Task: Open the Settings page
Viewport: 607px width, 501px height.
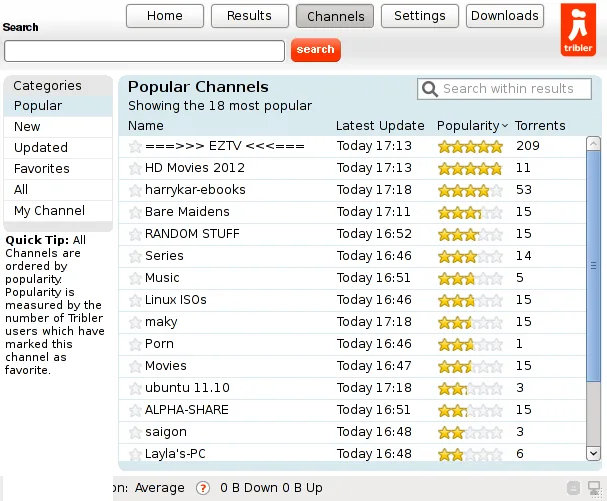Action: click(x=420, y=16)
